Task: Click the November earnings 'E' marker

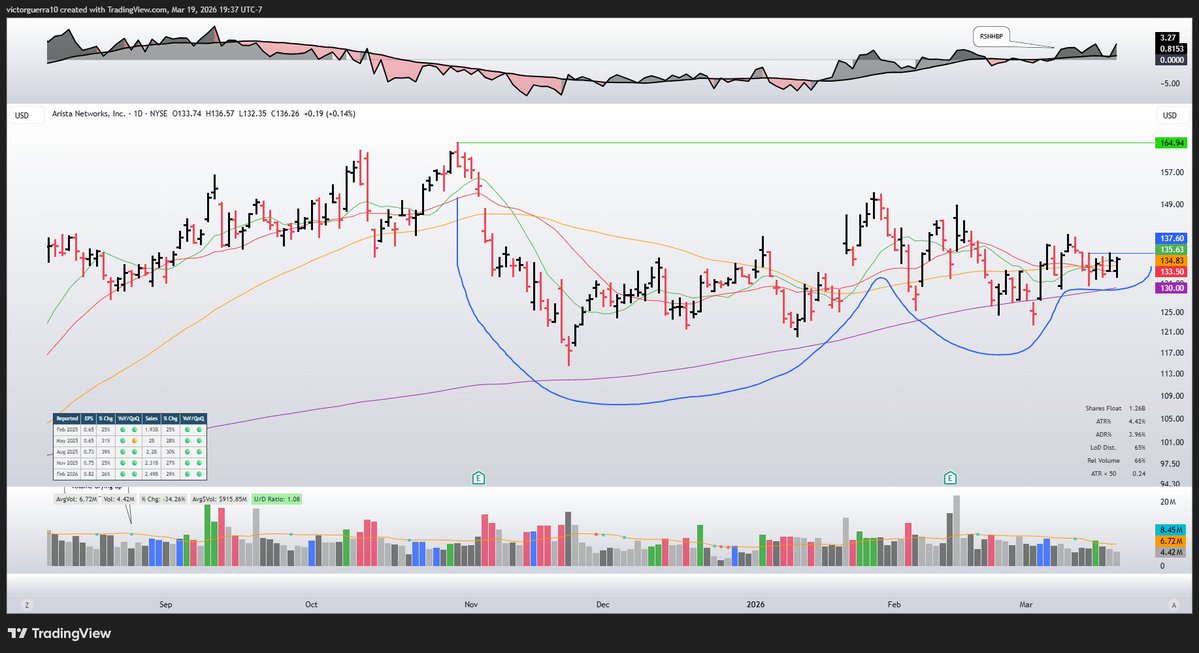Action: (478, 478)
